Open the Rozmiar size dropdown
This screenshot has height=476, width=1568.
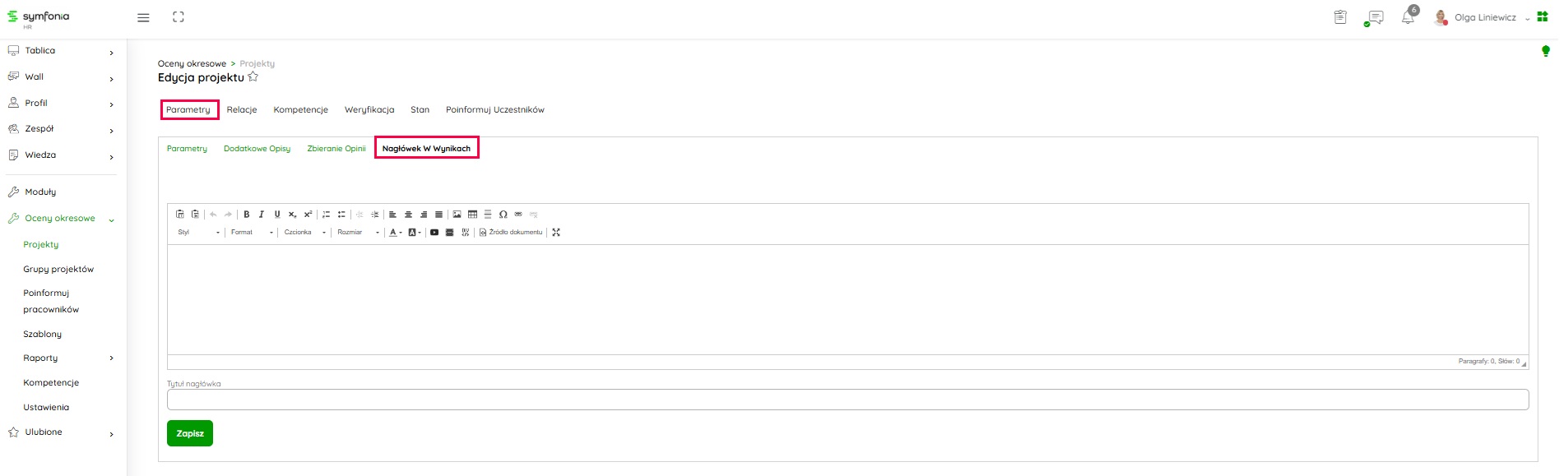358,233
